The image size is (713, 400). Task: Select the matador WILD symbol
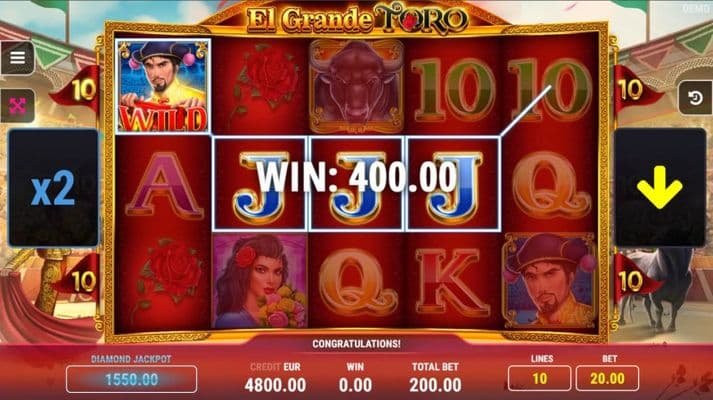click(x=163, y=86)
